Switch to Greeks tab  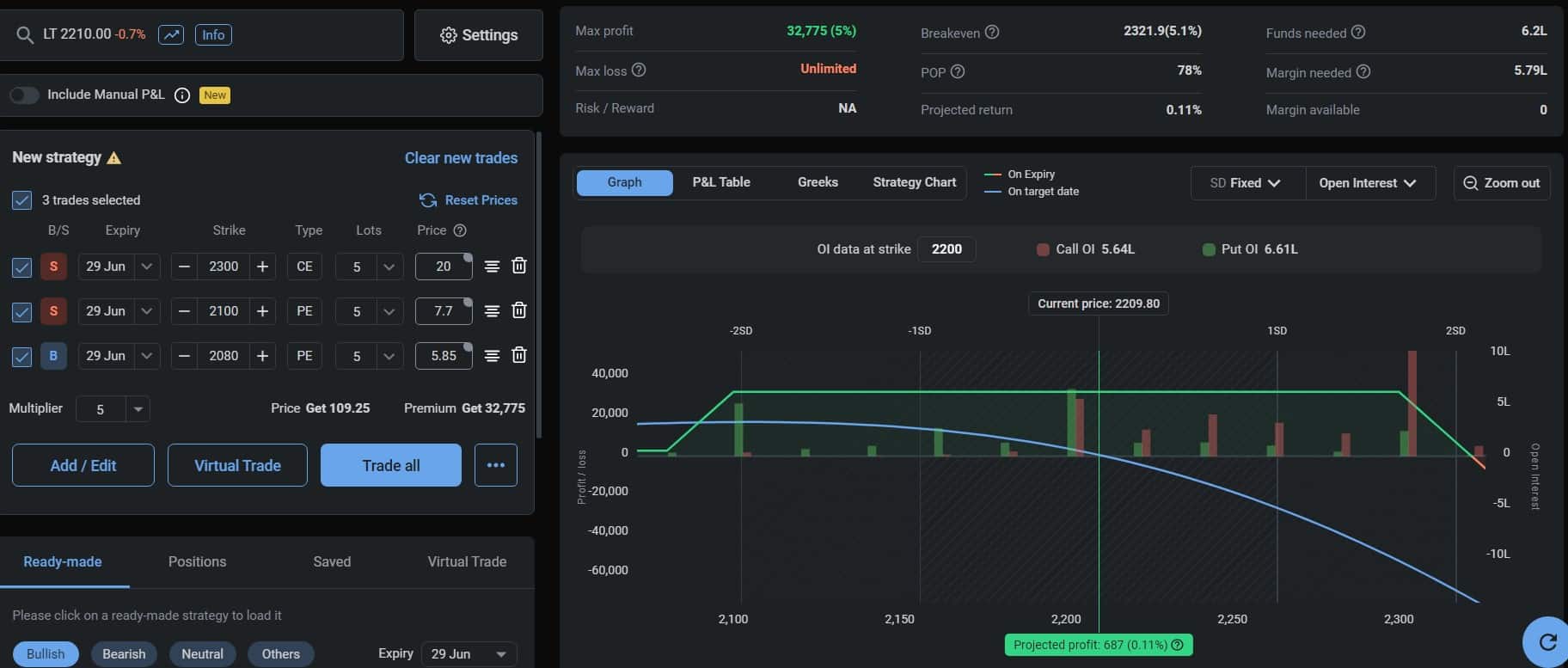[x=818, y=182]
